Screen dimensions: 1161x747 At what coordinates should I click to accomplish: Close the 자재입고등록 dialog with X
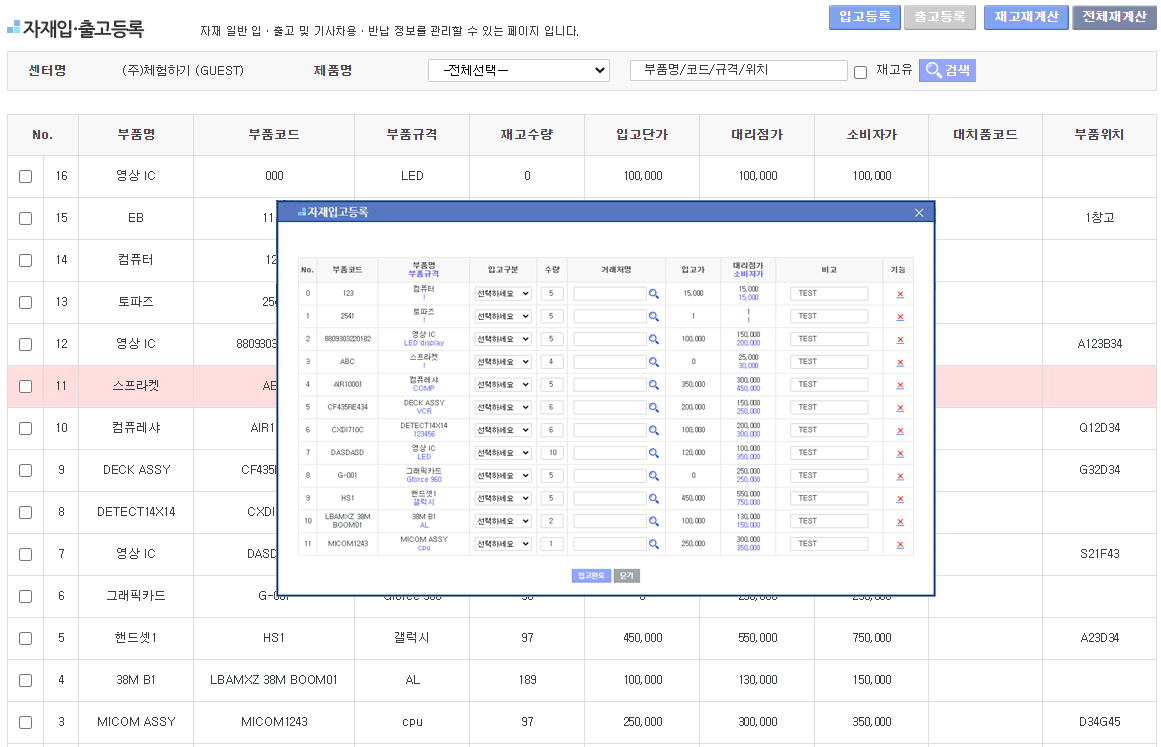point(919,212)
